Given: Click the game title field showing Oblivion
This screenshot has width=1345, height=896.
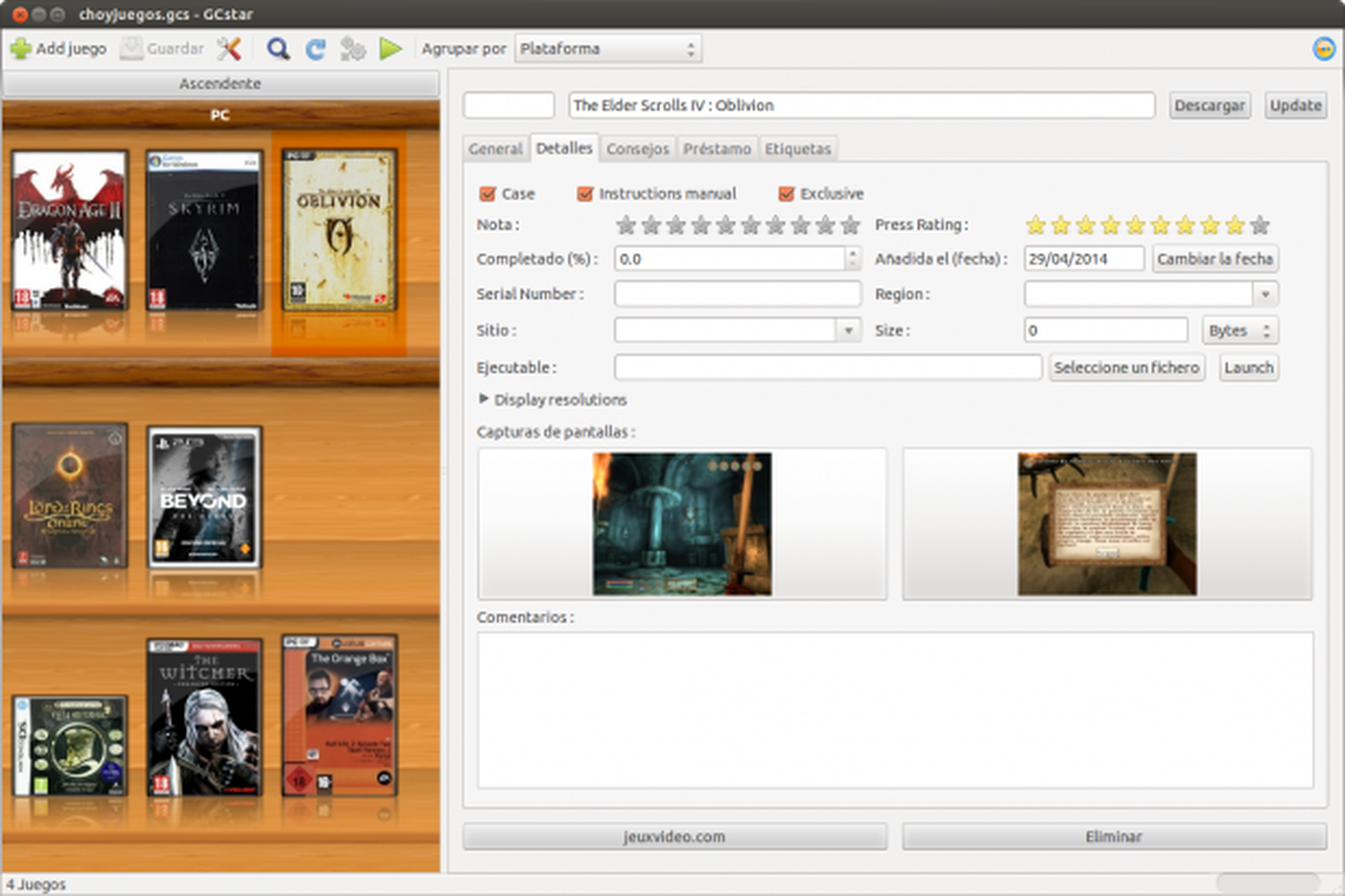Looking at the screenshot, I should (862, 106).
